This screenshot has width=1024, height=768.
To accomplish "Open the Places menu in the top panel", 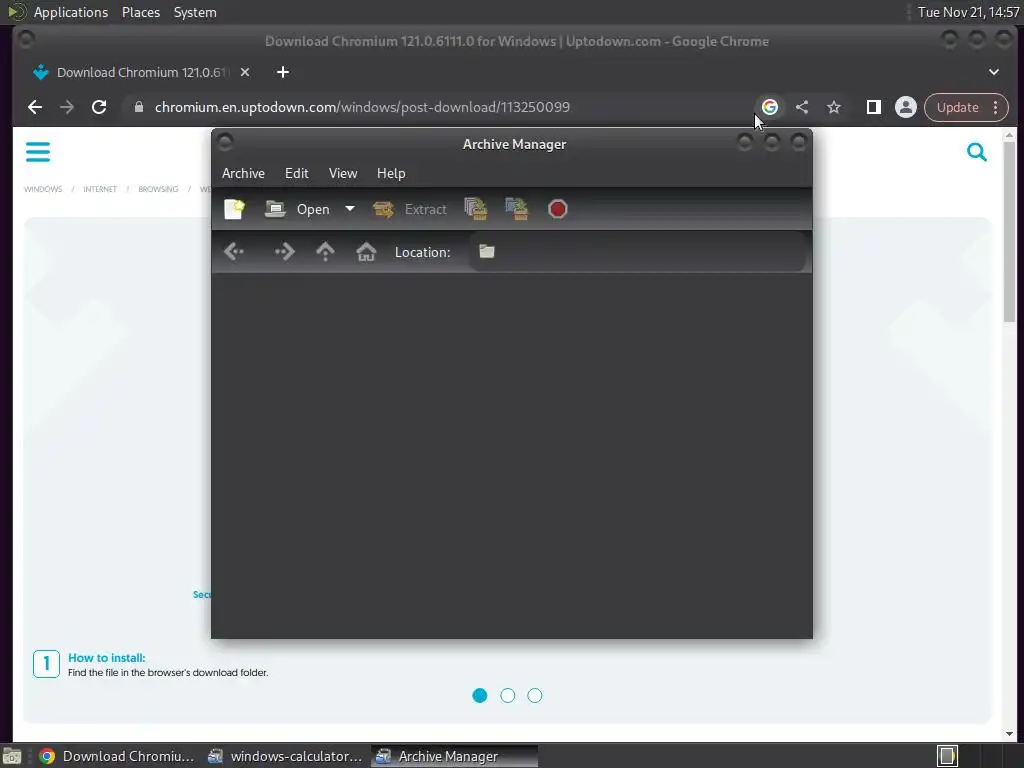I will [x=140, y=12].
